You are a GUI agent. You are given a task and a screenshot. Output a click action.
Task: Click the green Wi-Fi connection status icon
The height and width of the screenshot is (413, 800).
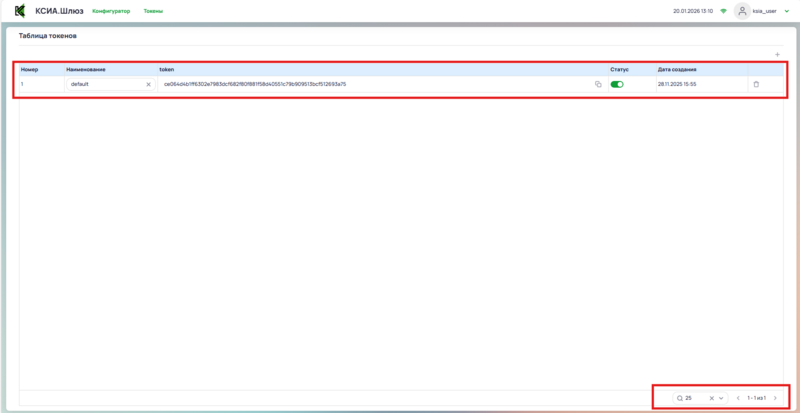723,11
